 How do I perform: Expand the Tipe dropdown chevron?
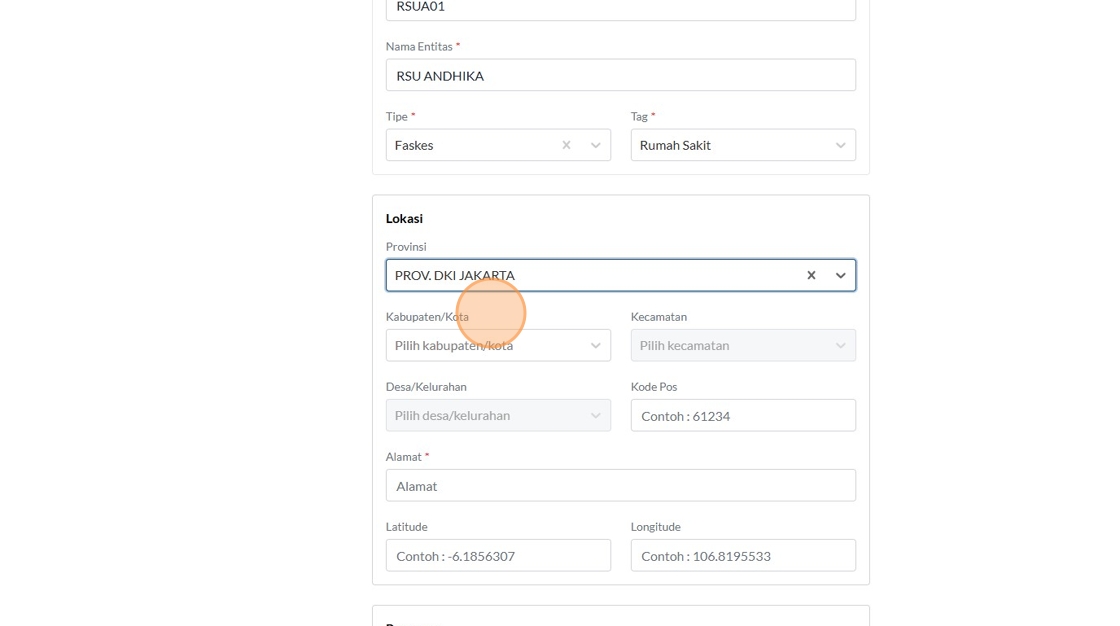point(595,145)
